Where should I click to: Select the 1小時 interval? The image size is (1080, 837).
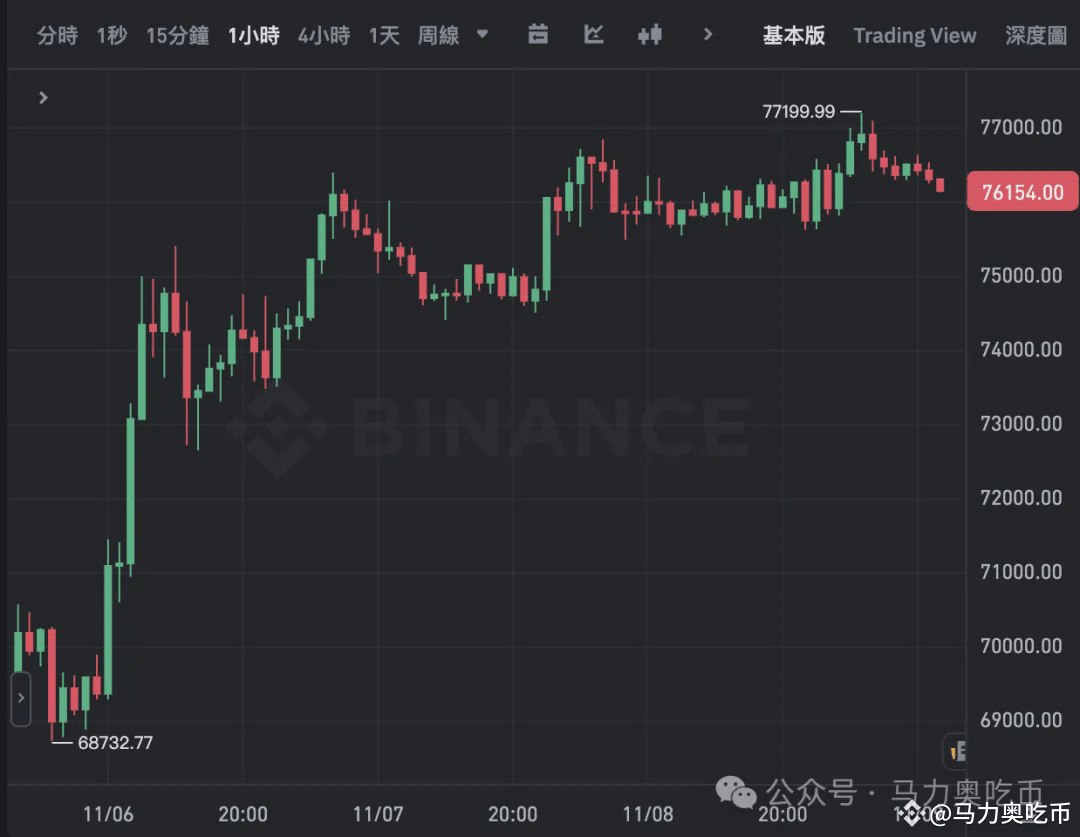pyautogui.click(x=254, y=36)
